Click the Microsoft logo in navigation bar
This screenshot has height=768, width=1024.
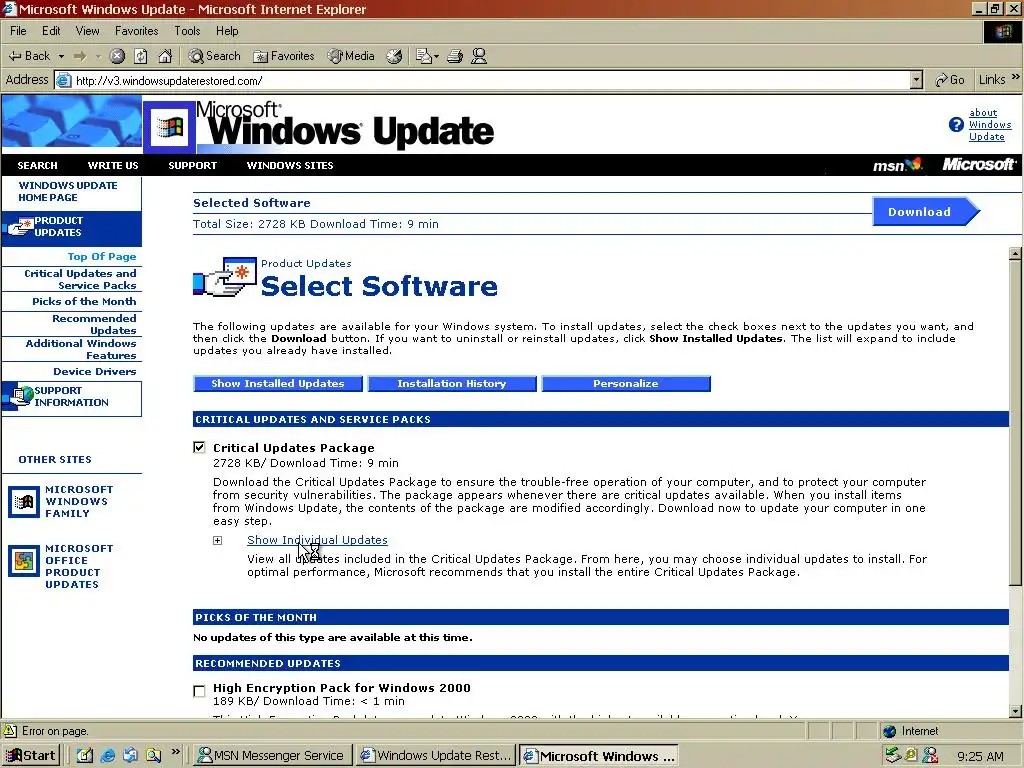pos(978,165)
